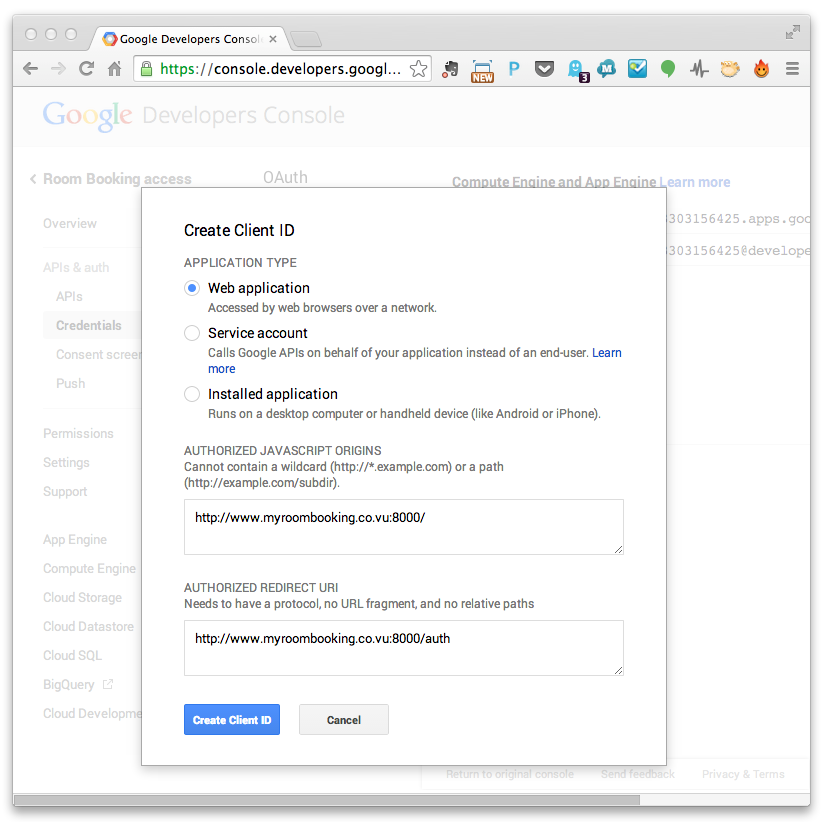Viewport: 827px width, 822px height.
Task: Open Push sidebar item
Action: coord(70,383)
